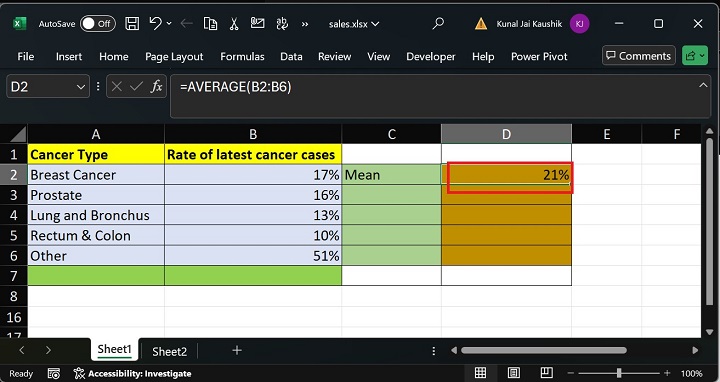Image resolution: width=720 pixels, height=382 pixels.
Task: Click the Copy icon in the toolbar
Action: click(210, 24)
